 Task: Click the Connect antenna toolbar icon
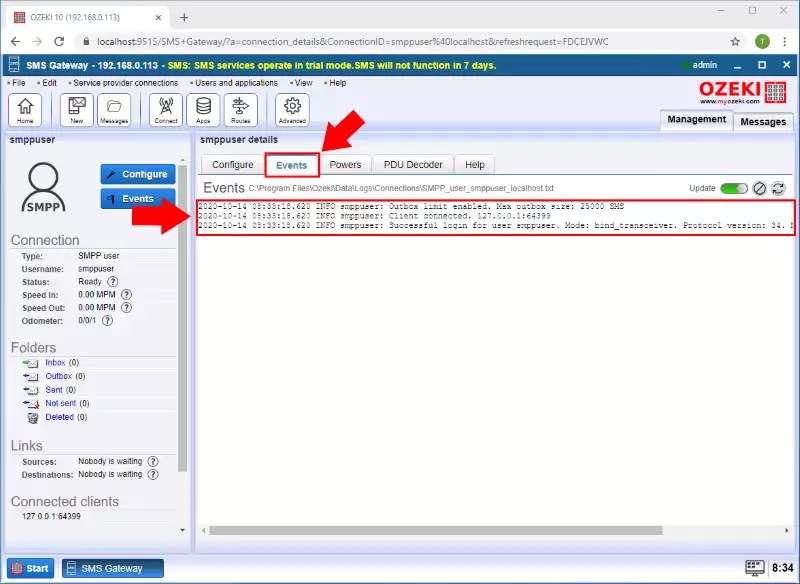pos(166,110)
